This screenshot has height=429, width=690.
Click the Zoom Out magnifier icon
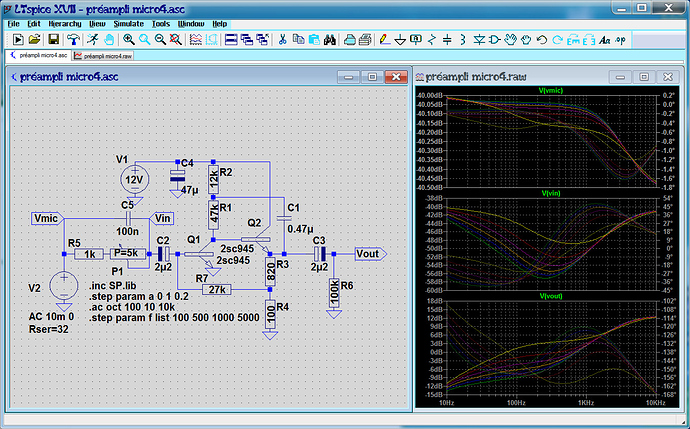[160, 40]
